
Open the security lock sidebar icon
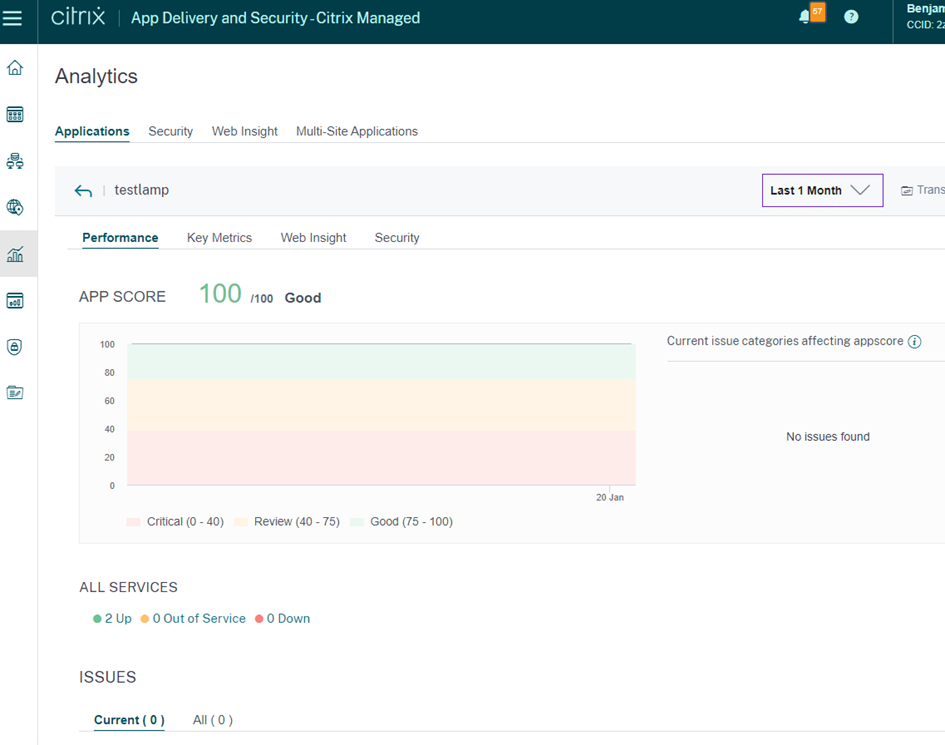tap(15, 347)
